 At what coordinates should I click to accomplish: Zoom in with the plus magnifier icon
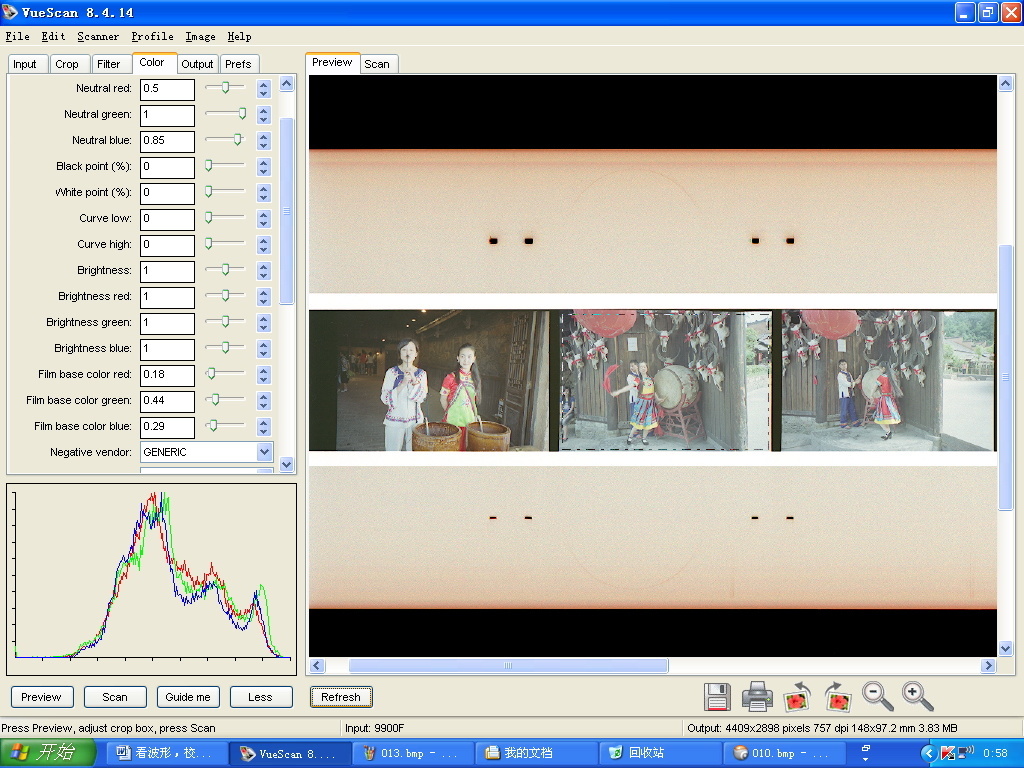coord(917,696)
